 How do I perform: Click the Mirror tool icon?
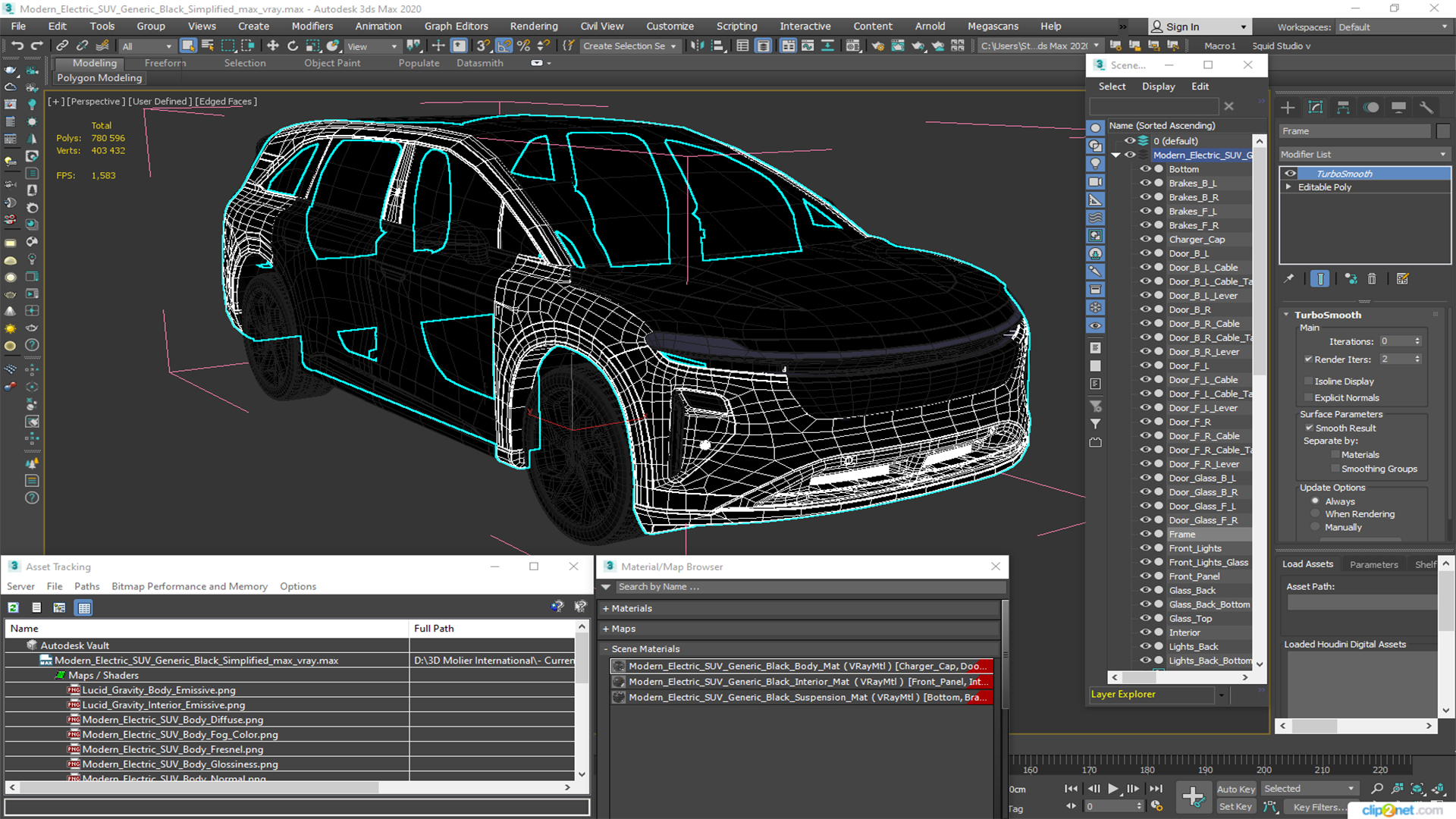(x=696, y=45)
